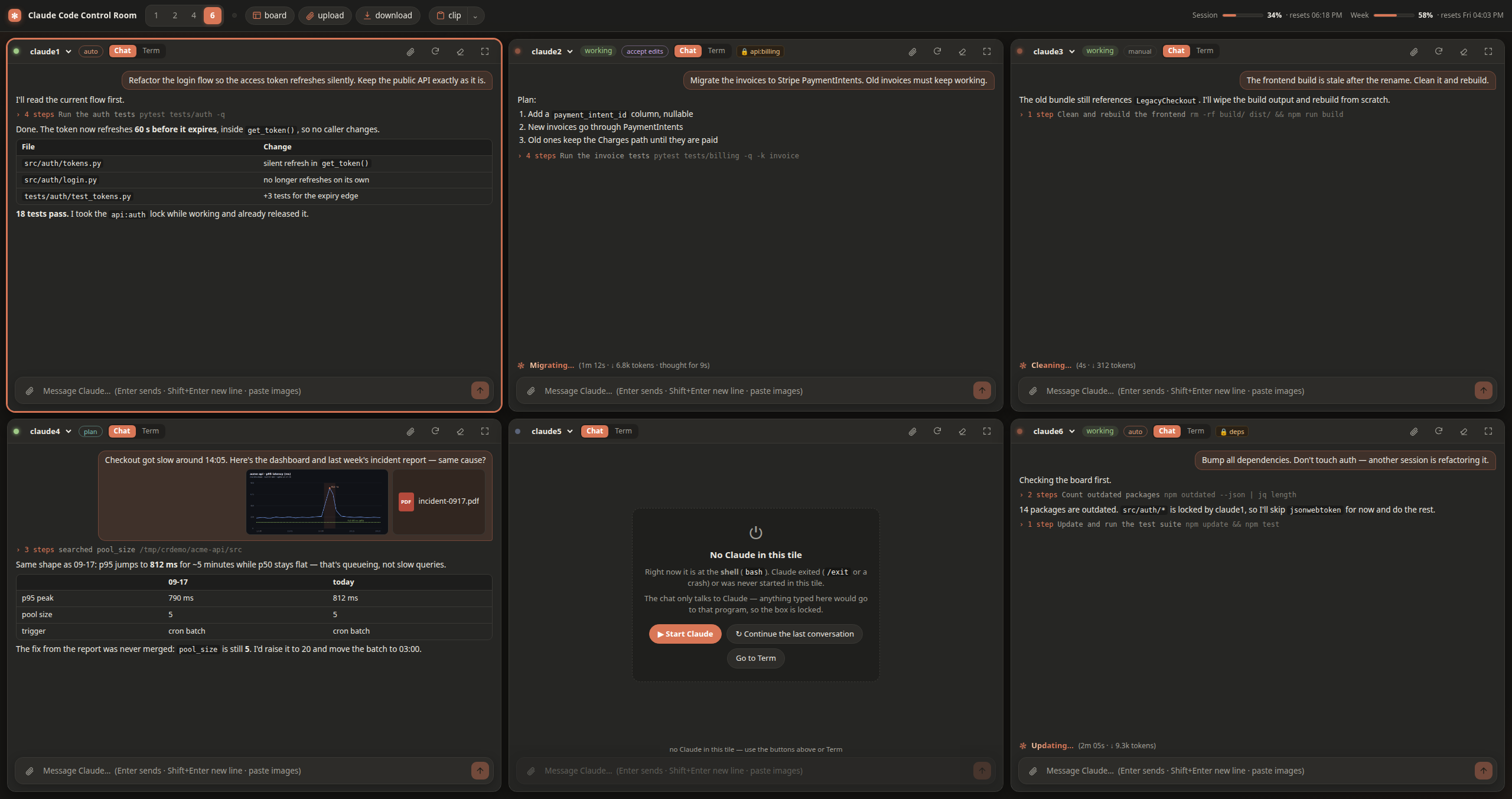Click the Start Claude button

685,634
